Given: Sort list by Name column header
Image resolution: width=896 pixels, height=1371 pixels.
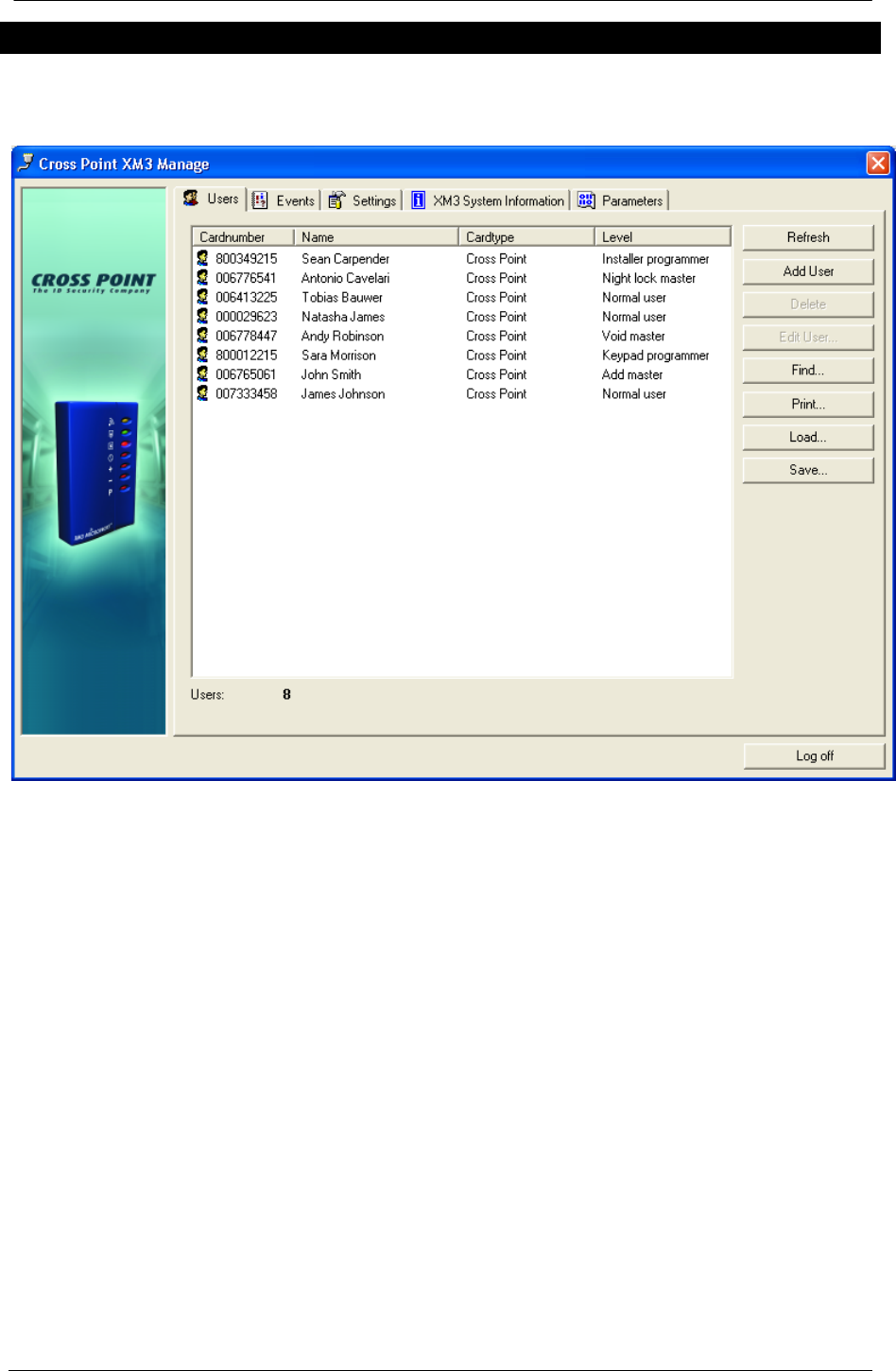Looking at the screenshot, I should [376, 236].
